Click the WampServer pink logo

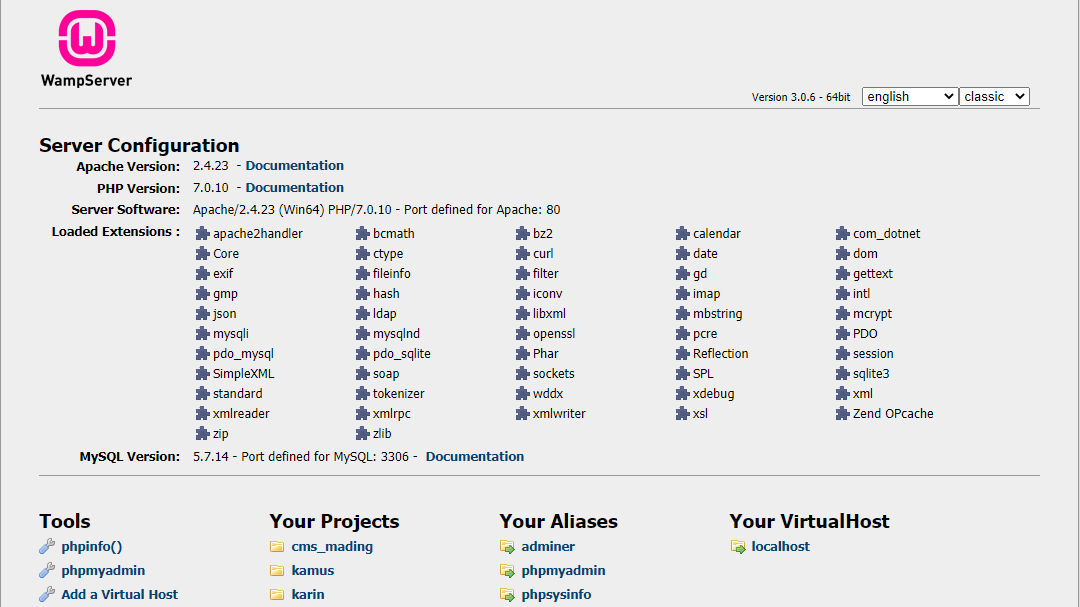coord(87,39)
